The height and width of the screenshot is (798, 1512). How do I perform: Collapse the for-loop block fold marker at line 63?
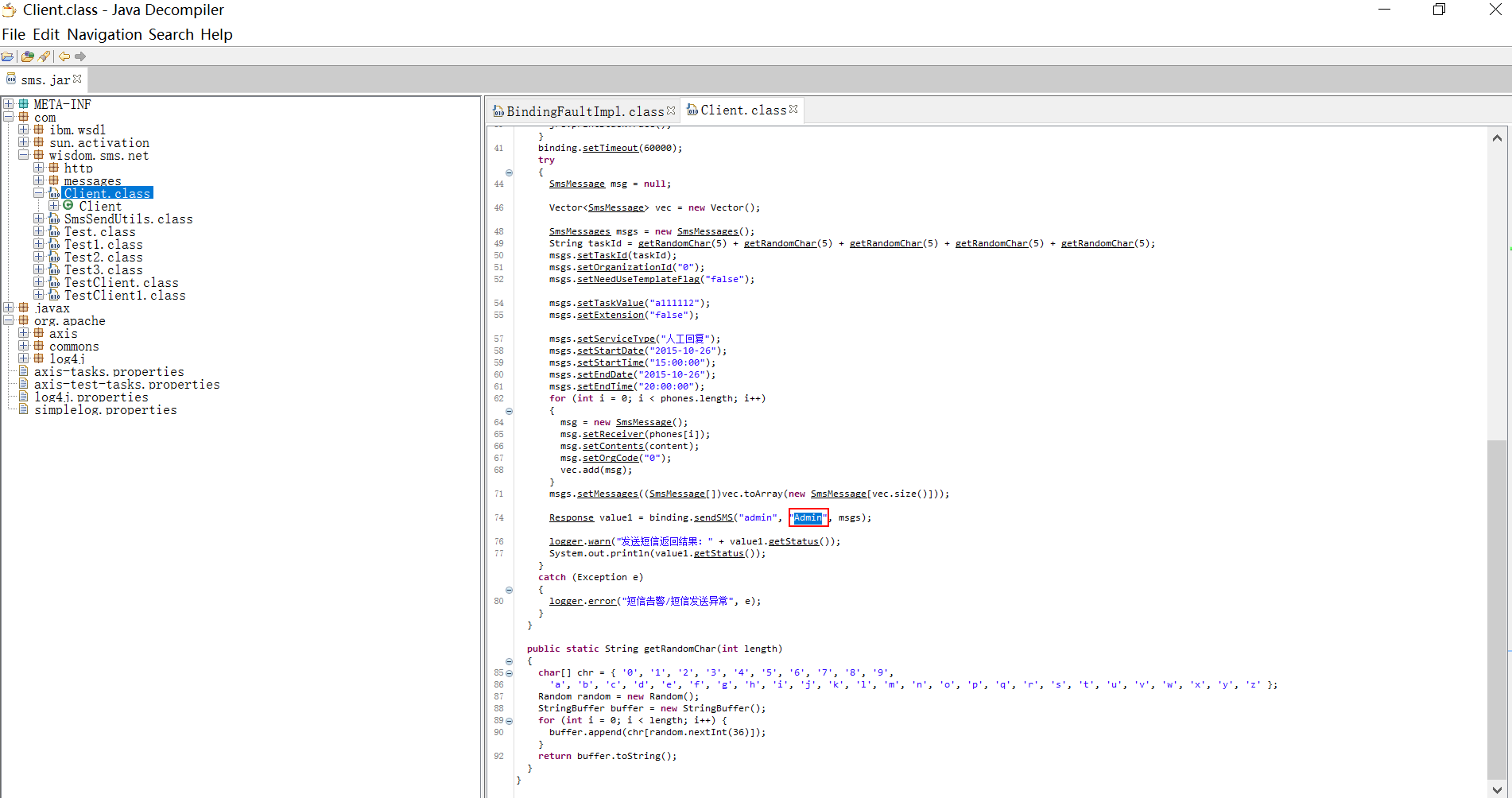tap(509, 411)
